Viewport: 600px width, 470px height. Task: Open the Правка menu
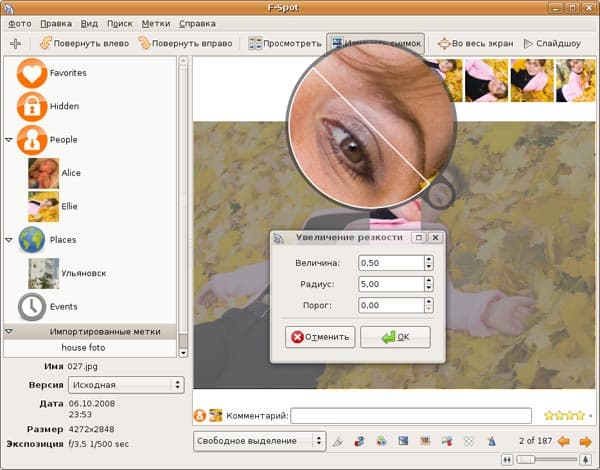pyautogui.click(x=56, y=24)
